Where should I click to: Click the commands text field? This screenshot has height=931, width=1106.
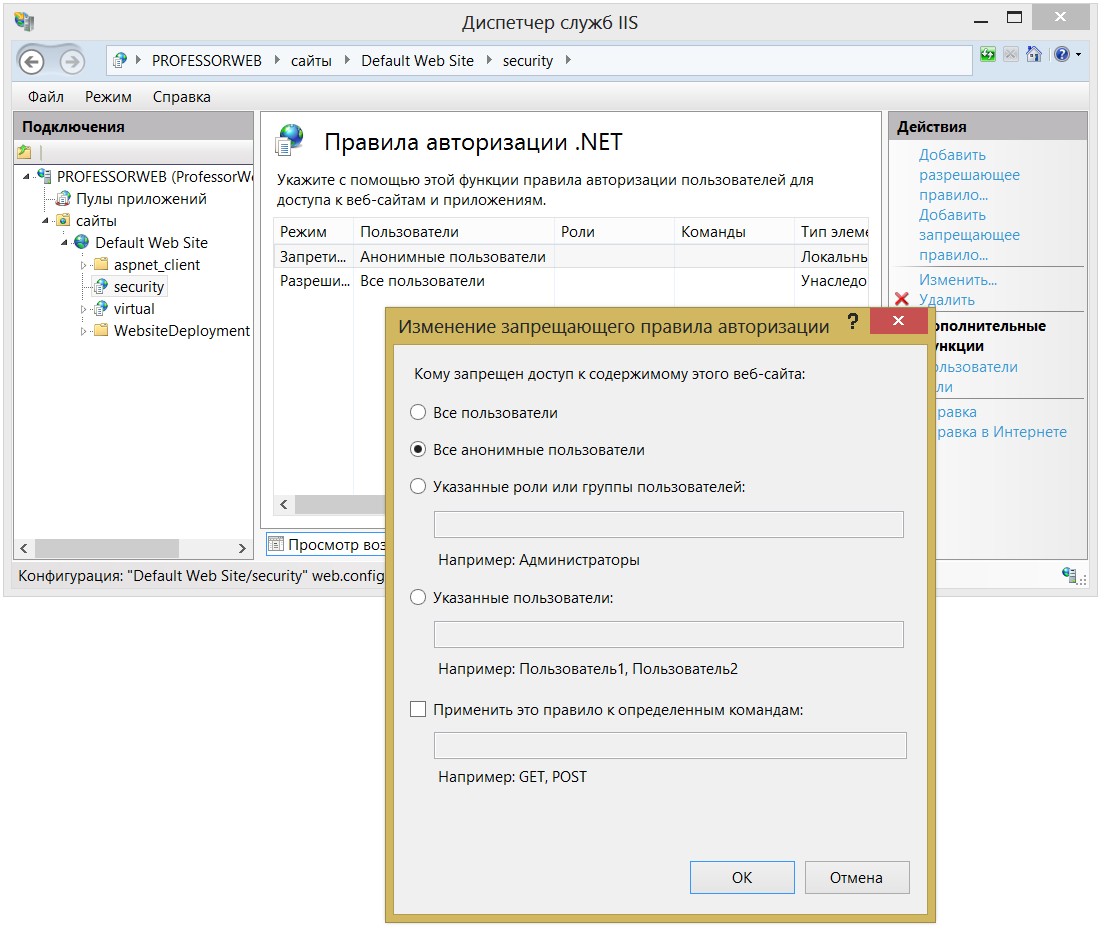(670, 746)
